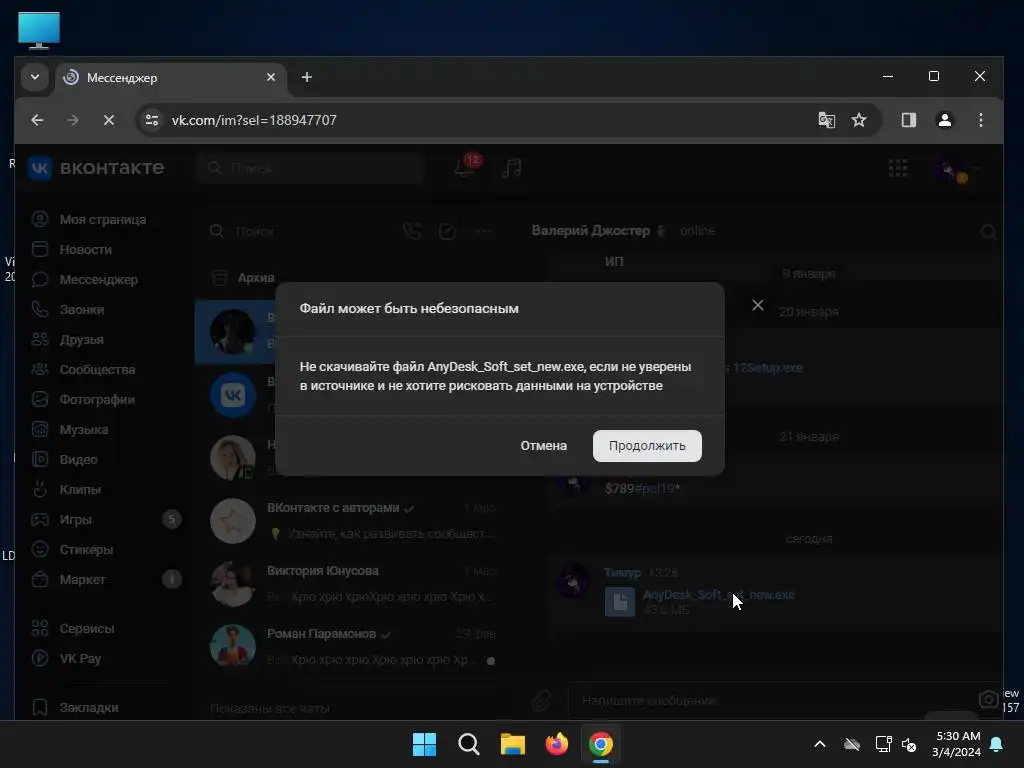Open the Windows Start menu
1024x768 pixels.
tap(424, 744)
